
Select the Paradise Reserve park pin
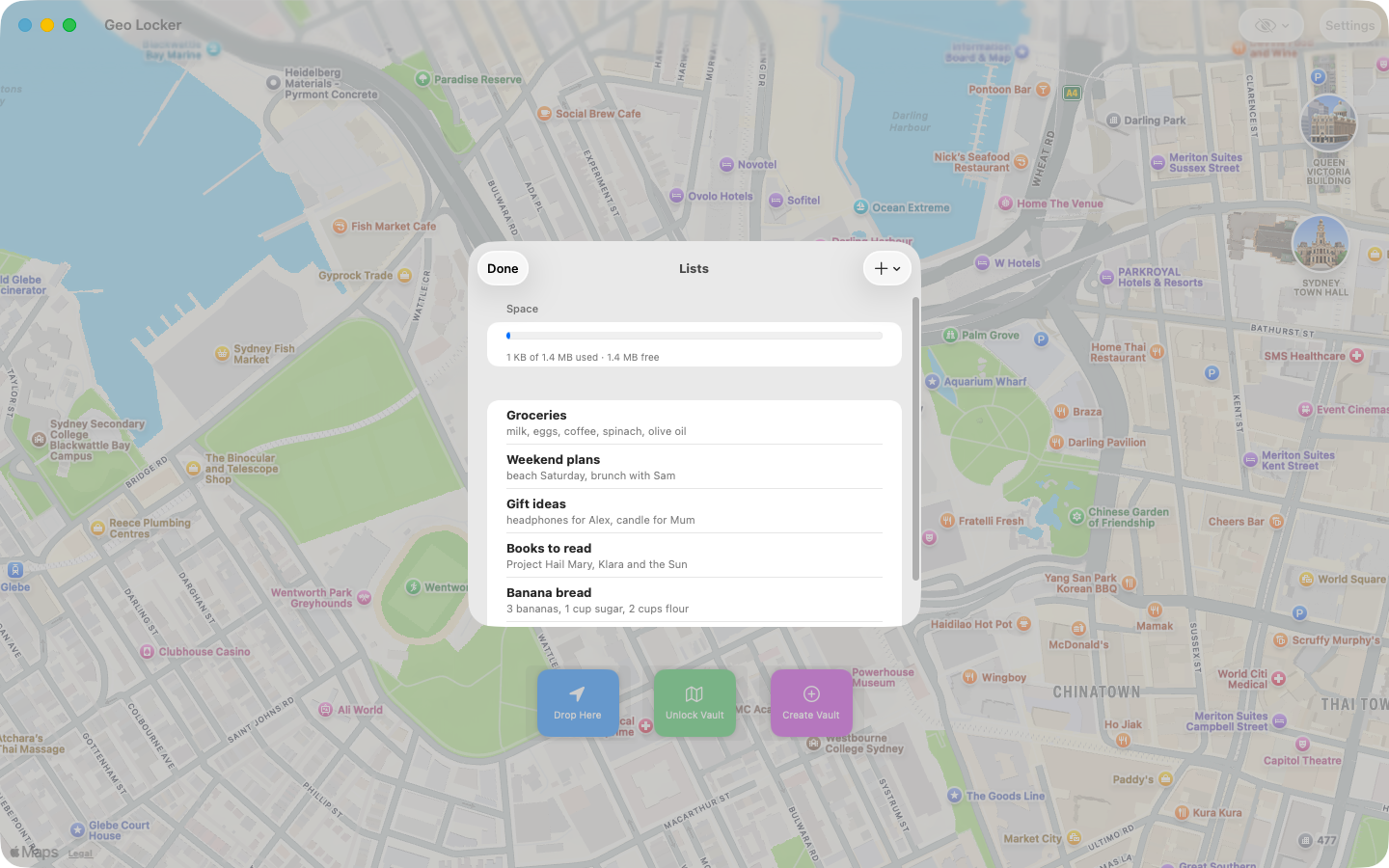point(422,79)
